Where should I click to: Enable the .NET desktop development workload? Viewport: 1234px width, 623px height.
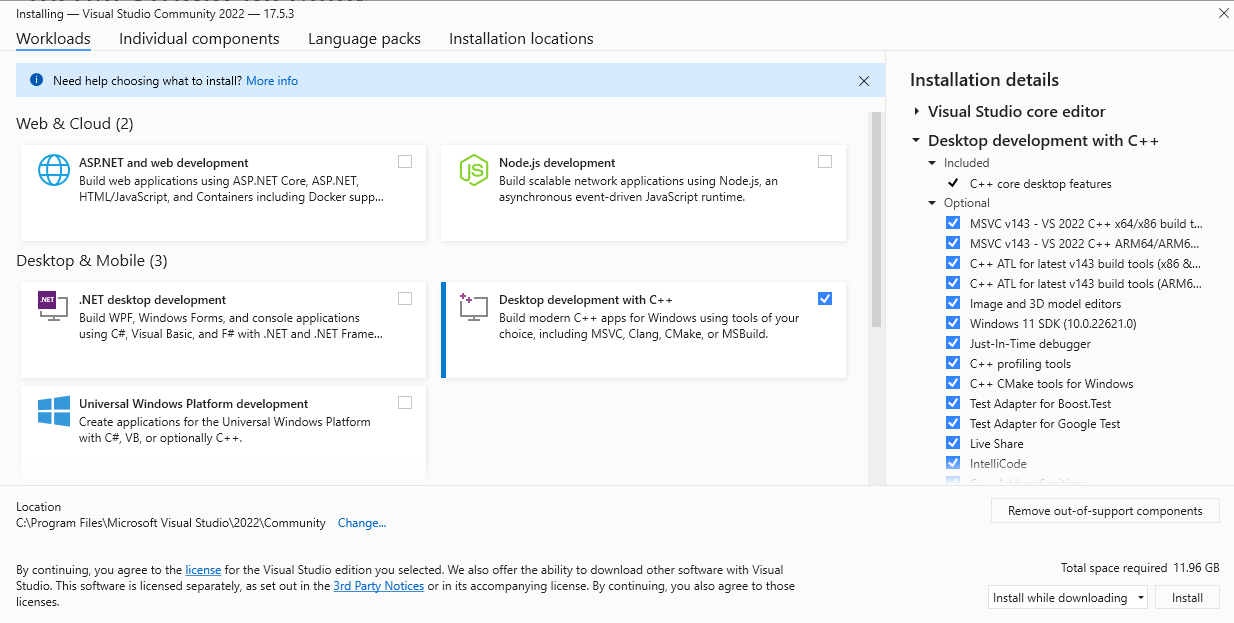point(405,298)
